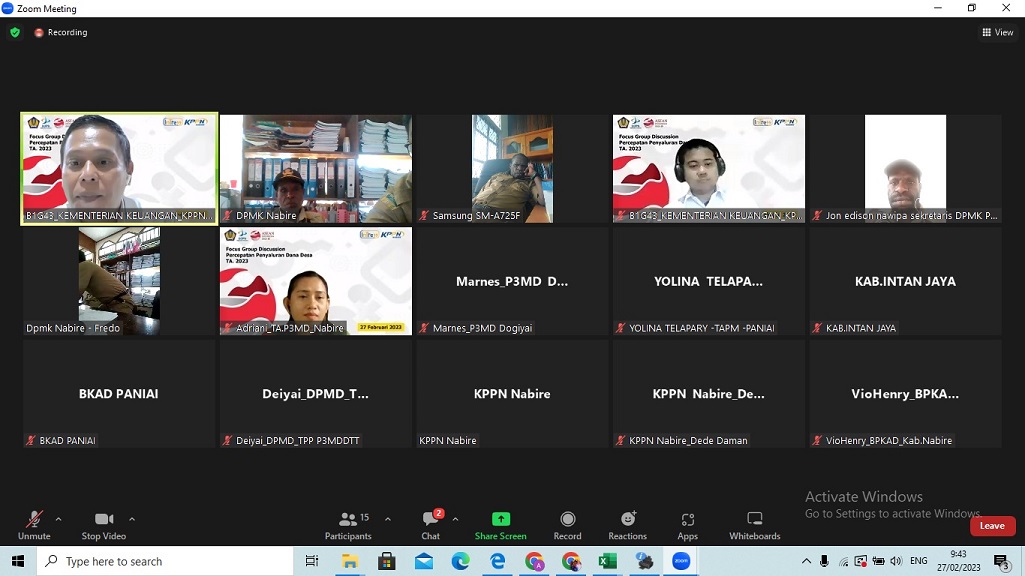
Task: Stop the video camera
Action: (104, 526)
